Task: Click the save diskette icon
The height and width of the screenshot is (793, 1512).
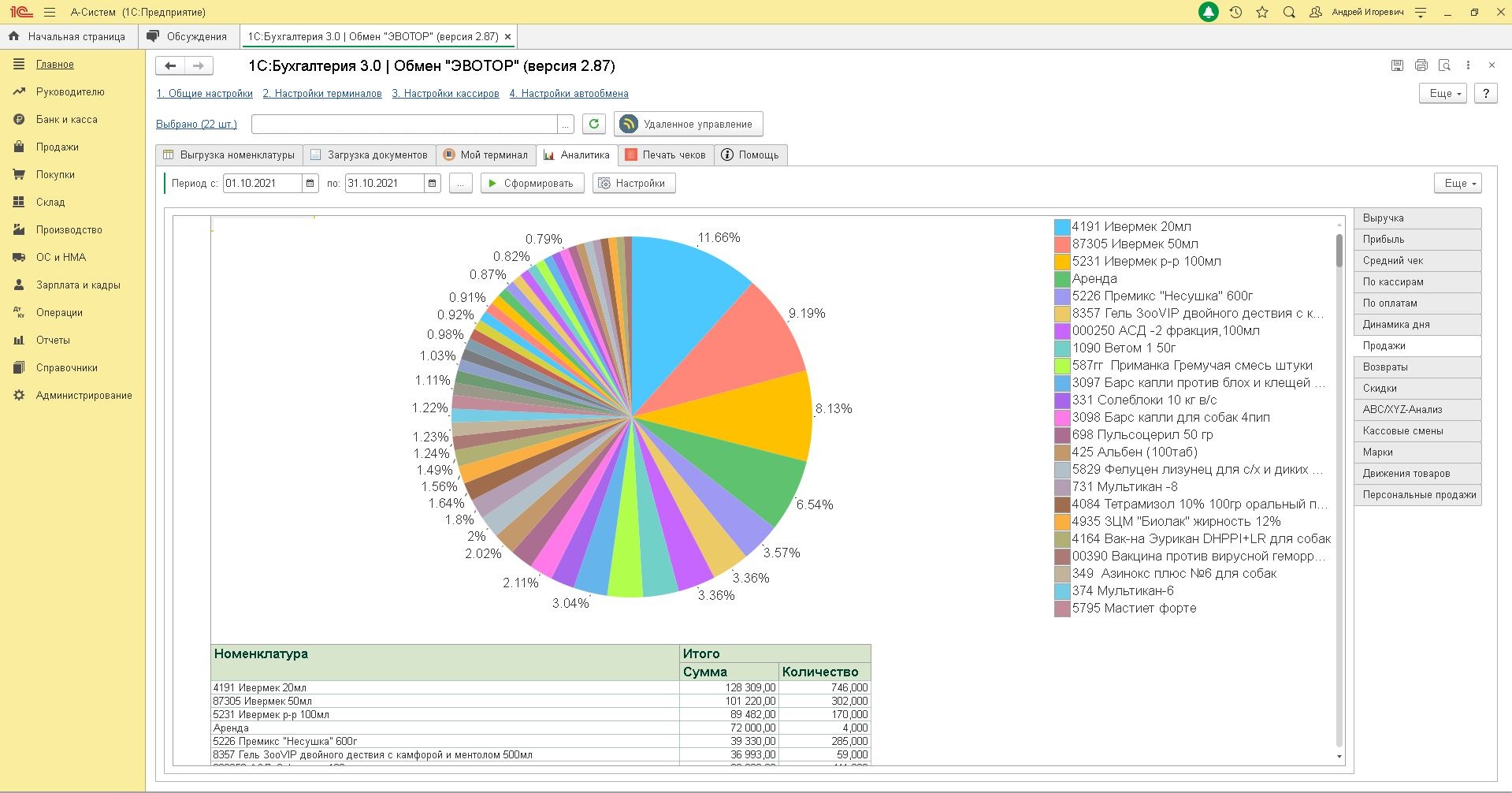Action: point(1397,65)
